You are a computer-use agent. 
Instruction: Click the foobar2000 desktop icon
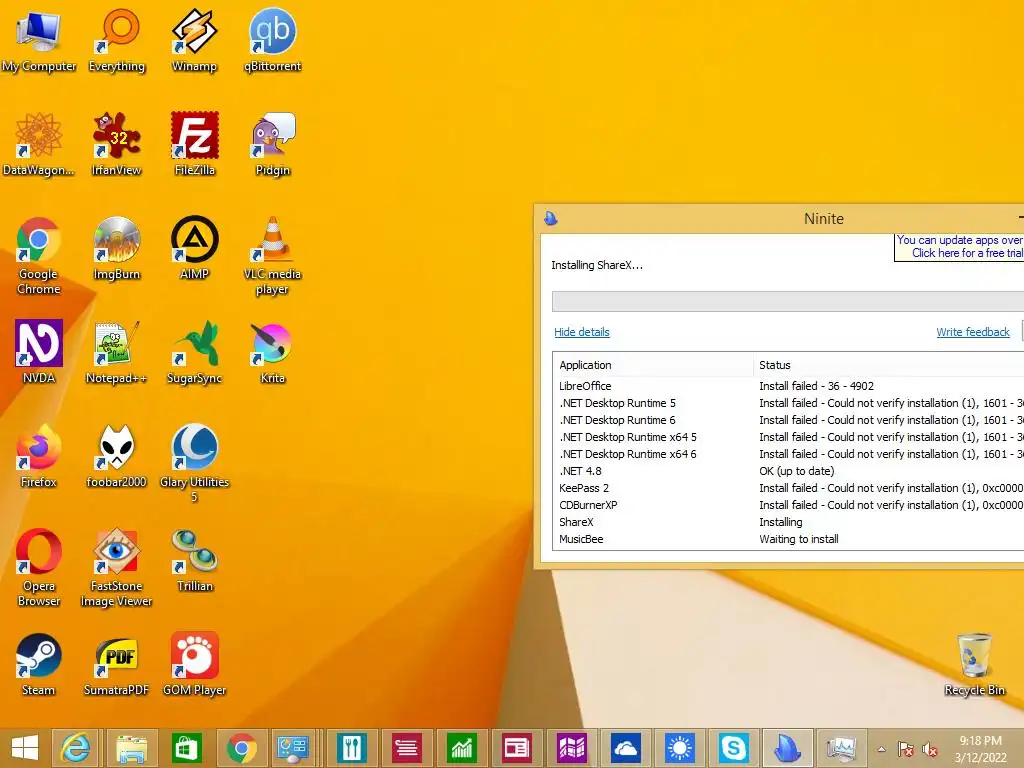click(x=117, y=456)
